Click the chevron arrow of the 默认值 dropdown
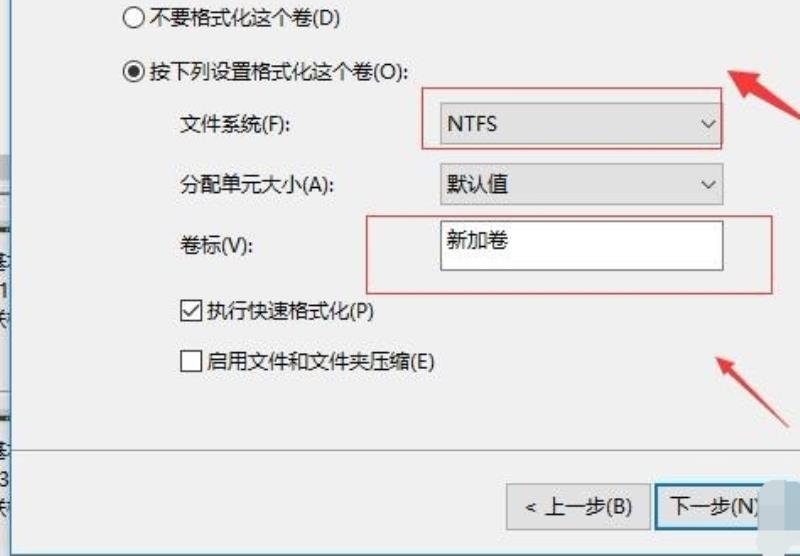The image size is (800, 556). [708, 184]
